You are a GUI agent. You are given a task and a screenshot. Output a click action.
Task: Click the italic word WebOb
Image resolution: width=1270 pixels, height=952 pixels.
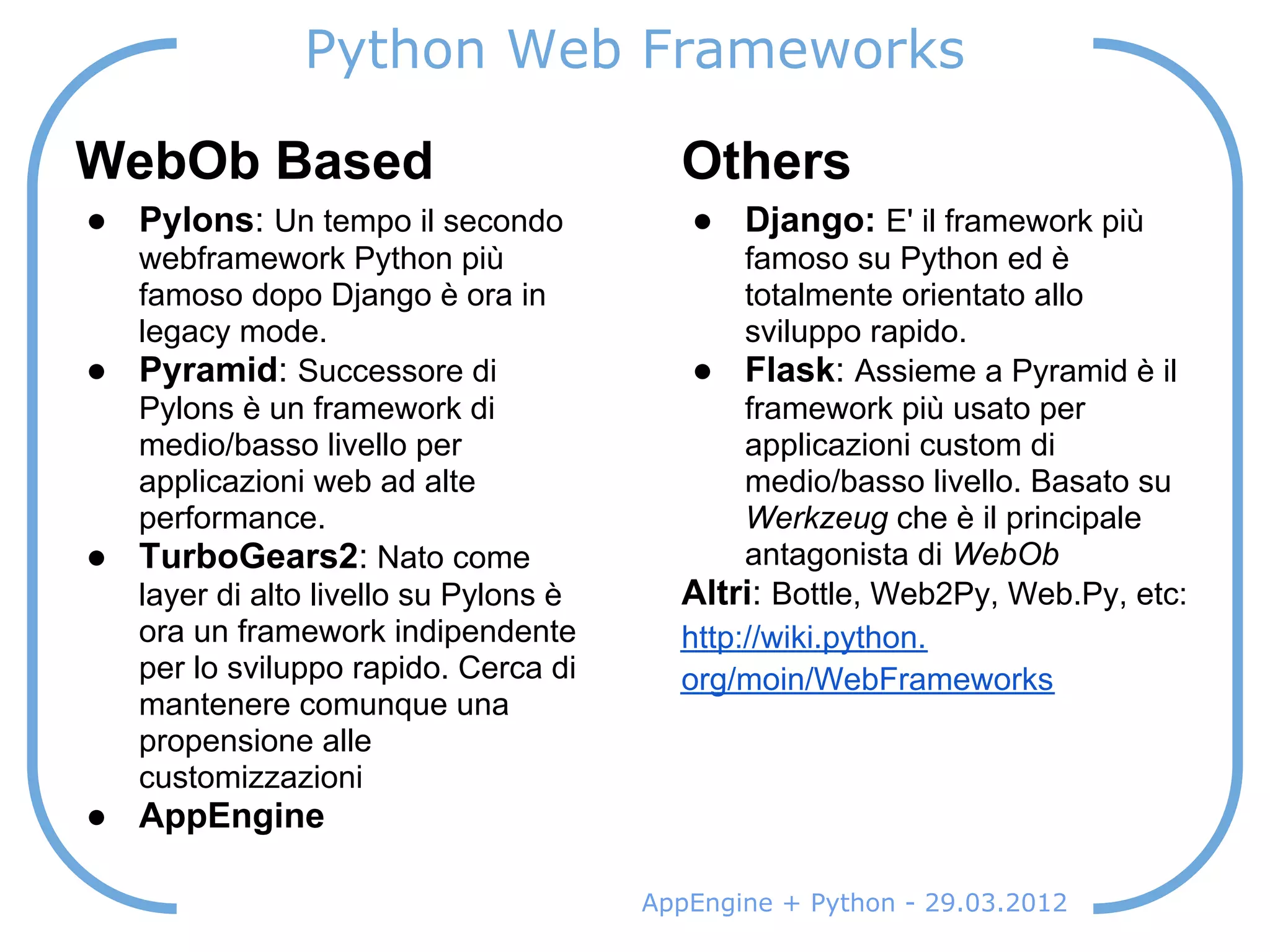pos(1006,554)
